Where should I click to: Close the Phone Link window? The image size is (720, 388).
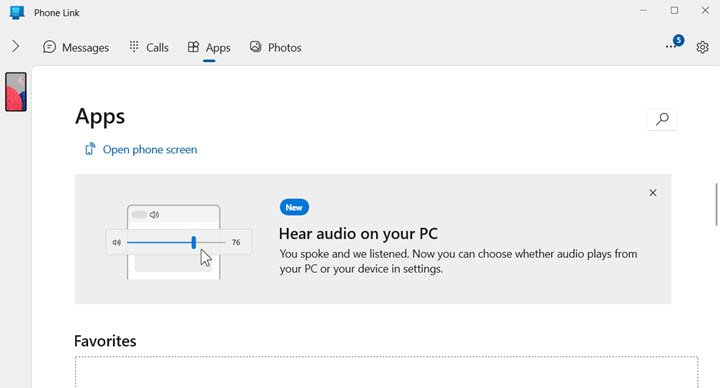[x=705, y=11]
